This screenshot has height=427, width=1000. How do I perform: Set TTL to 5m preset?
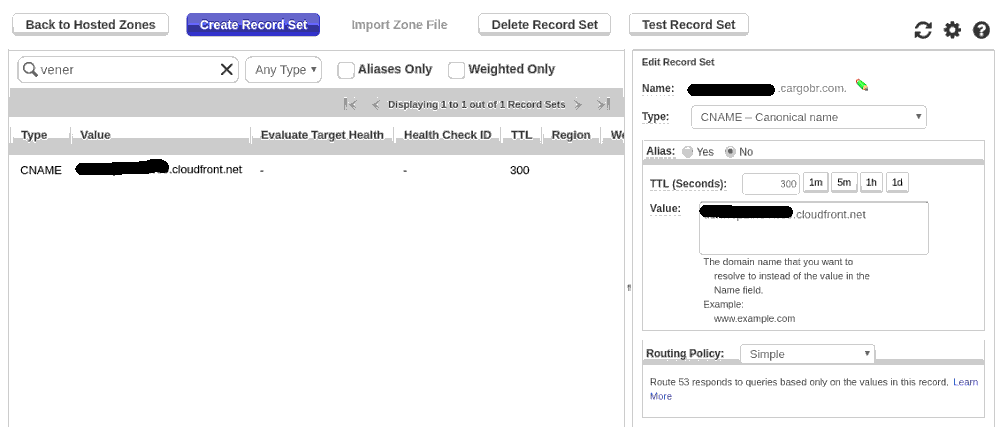click(x=843, y=183)
